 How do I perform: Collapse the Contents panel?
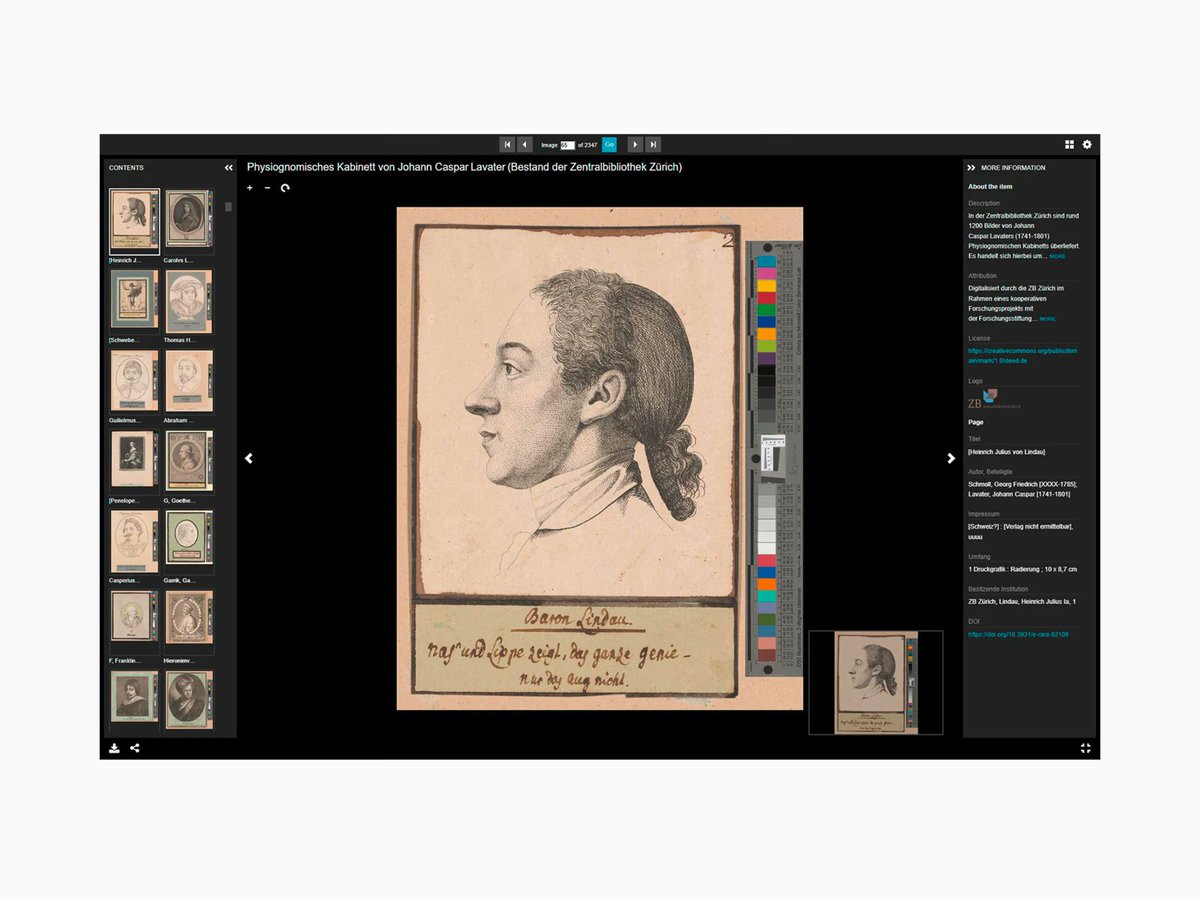229,168
